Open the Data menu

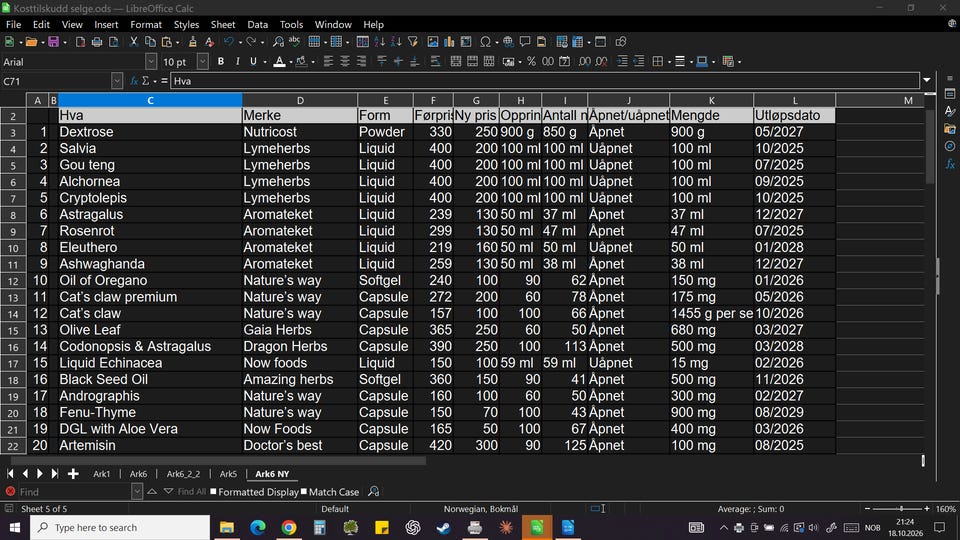click(258, 24)
